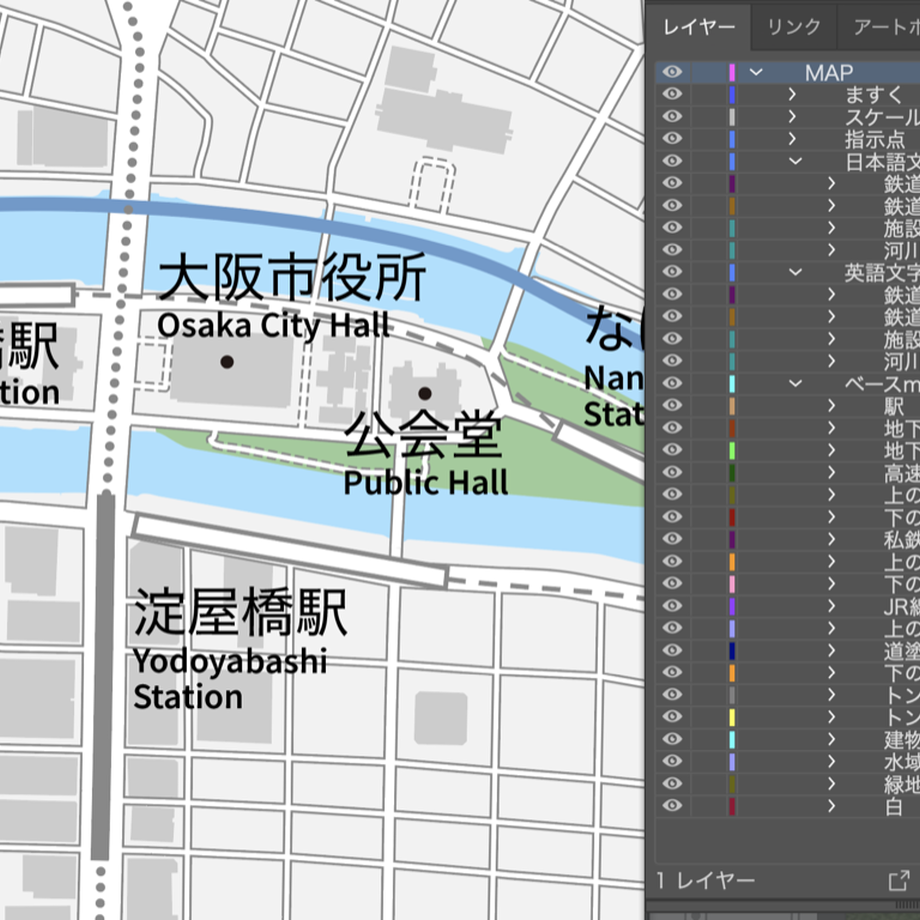Viewport: 920px width, 920px height.
Task: Expand the 高速 sublayer
Action: (831, 472)
